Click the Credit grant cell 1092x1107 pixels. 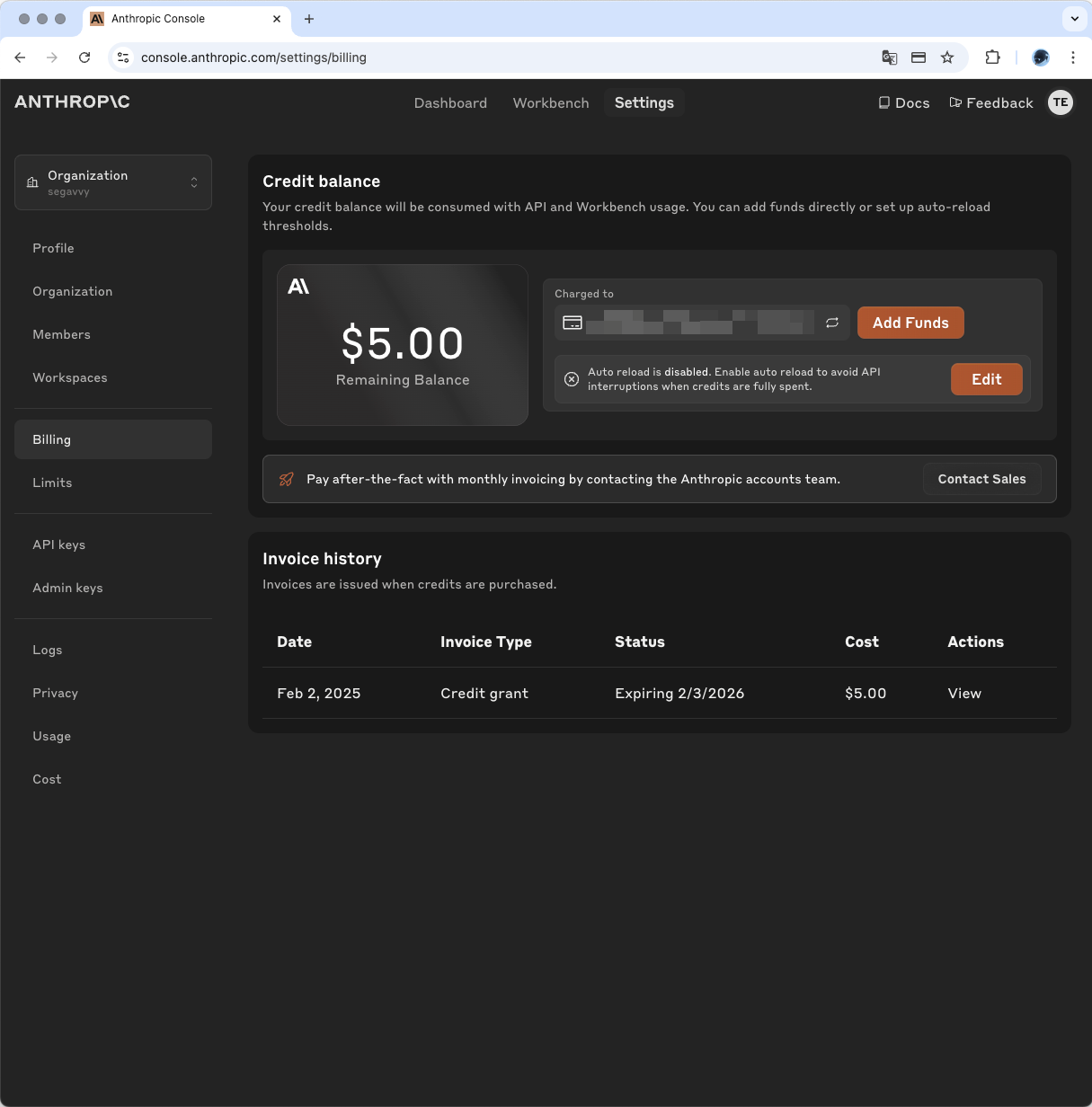coord(484,693)
